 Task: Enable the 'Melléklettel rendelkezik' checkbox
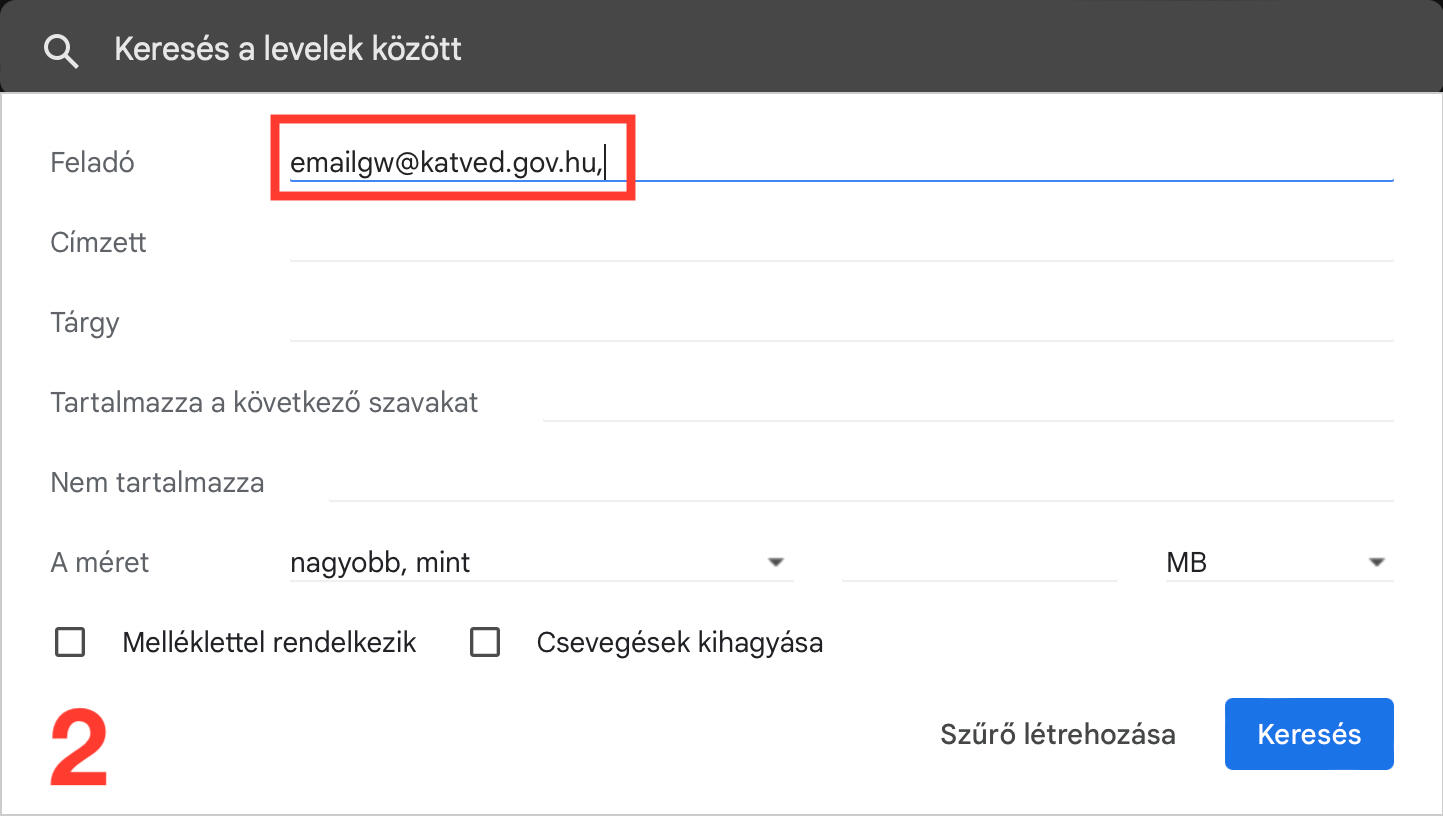70,642
